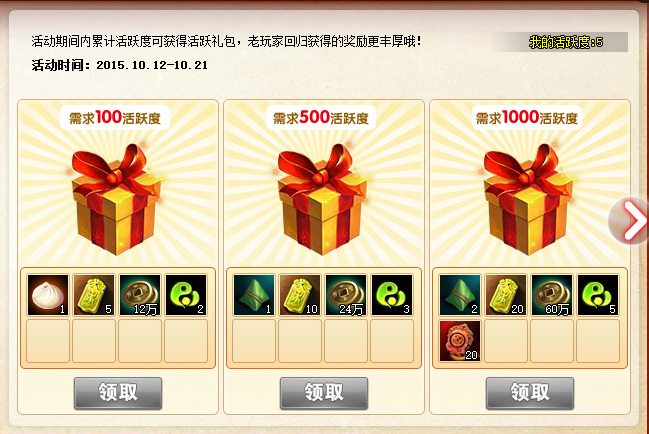Click the 60万 copper coins reward icon
This screenshot has height=434, width=649.
[552, 295]
